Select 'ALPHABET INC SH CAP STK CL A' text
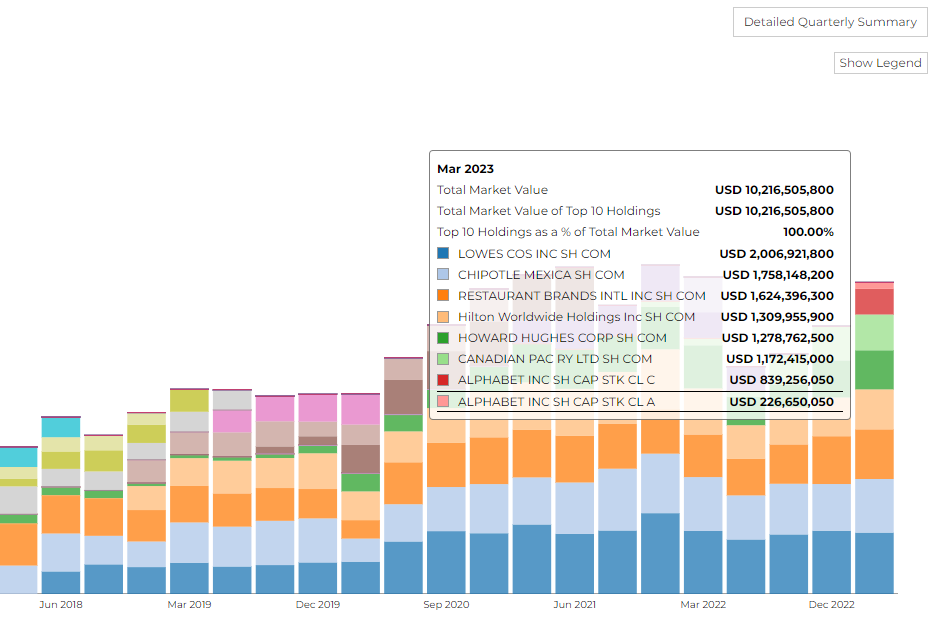Screen dimensions: 934x620 click(556, 401)
